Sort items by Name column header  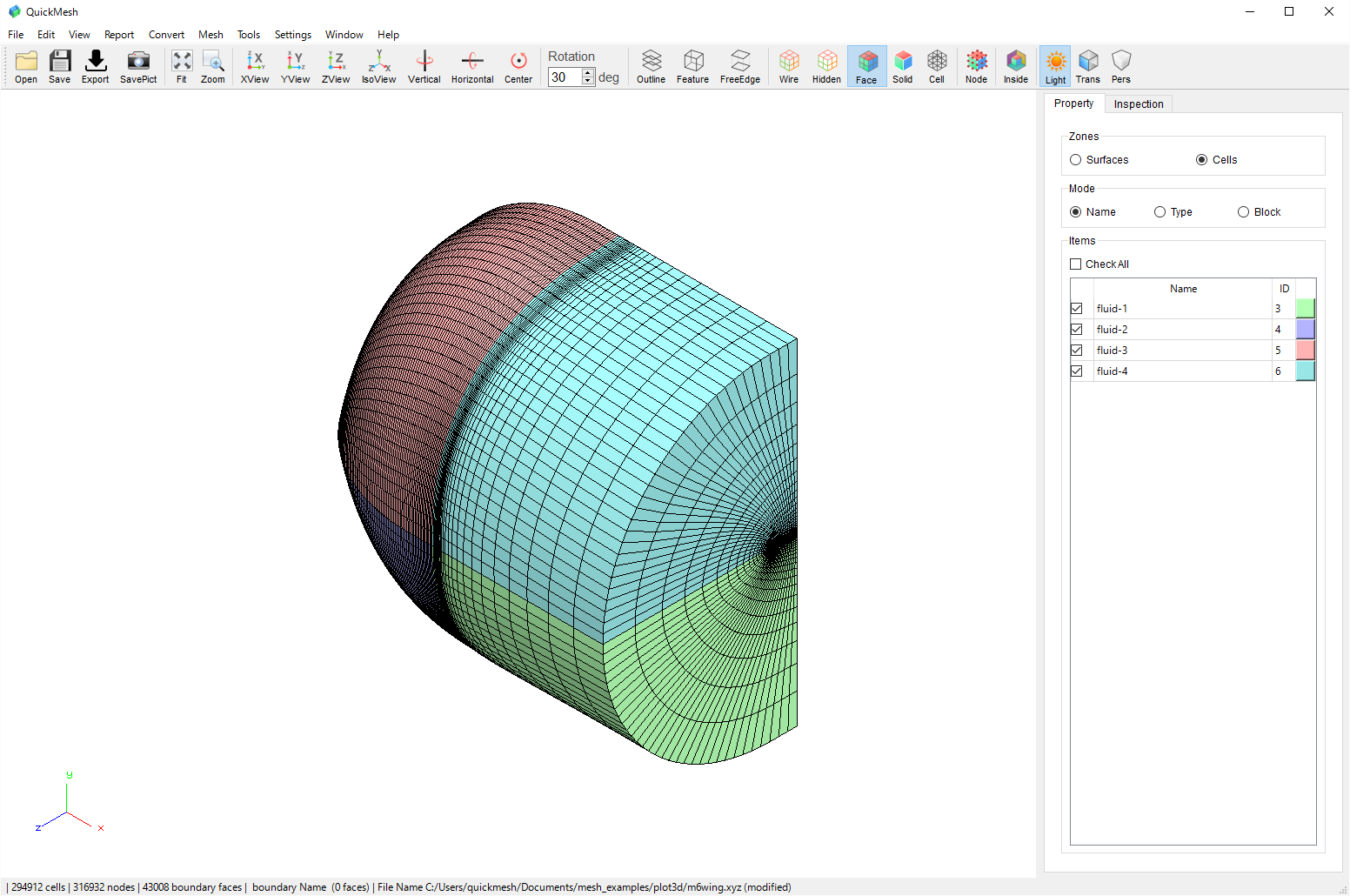[x=1183, y=289]
